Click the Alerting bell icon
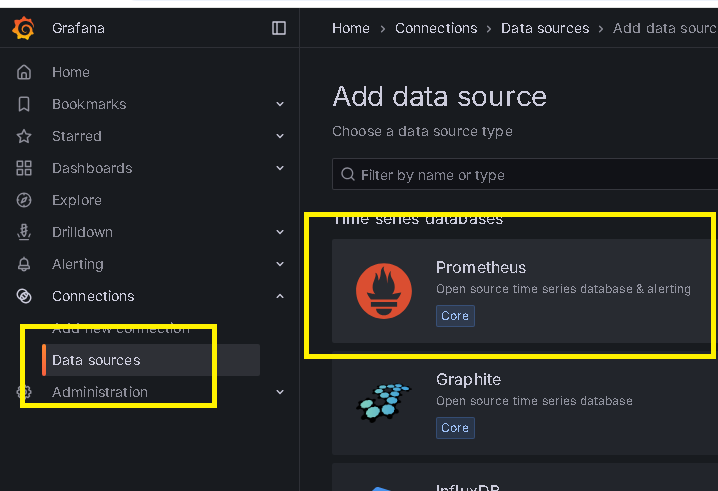 pyautogui.click(x=24, y=264)
